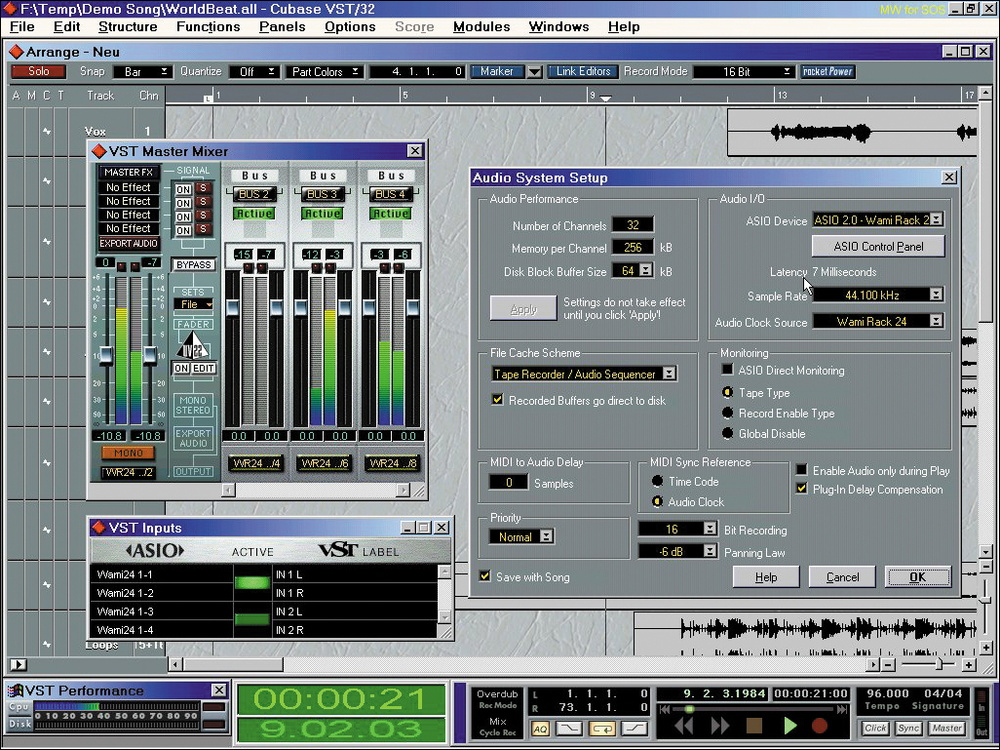Open the File Cache Scheme dropdown
This screenshot has height=750, width=1000.
pyautogui.click(x=669, y=374)
